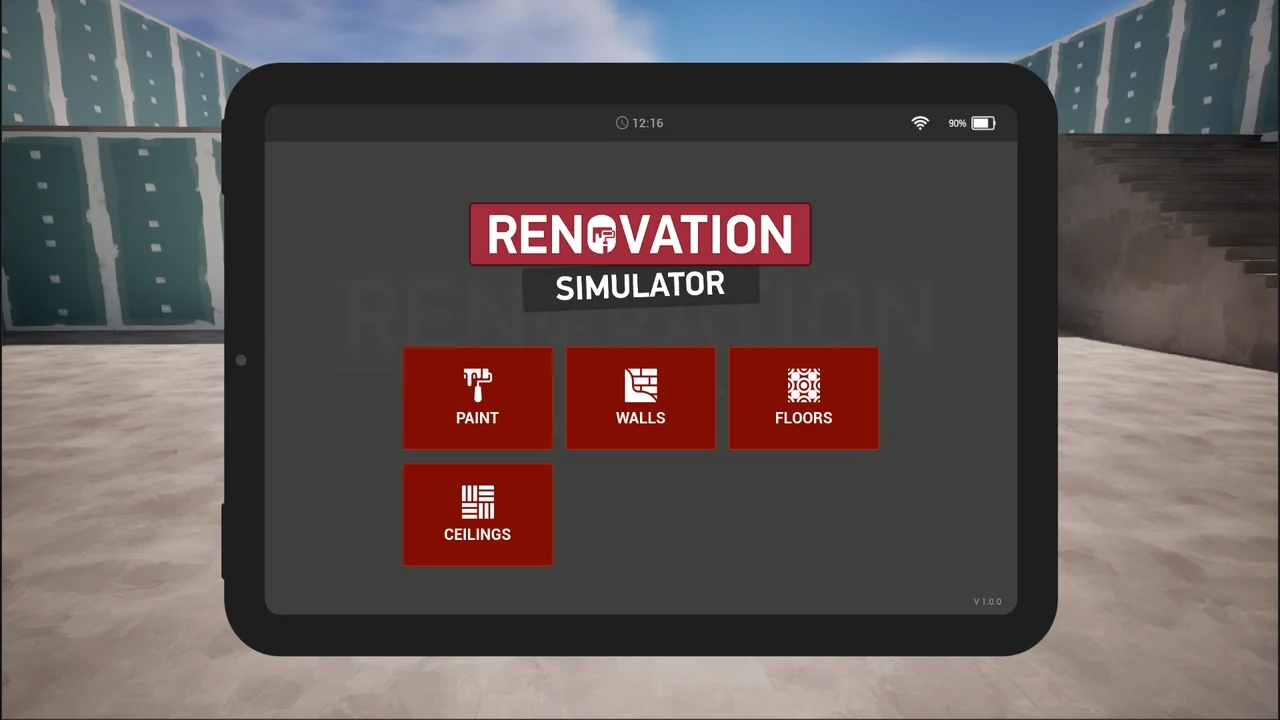The image size is (1280, 720).
Task: Open the CEILINGS label text
Action: 477,534
